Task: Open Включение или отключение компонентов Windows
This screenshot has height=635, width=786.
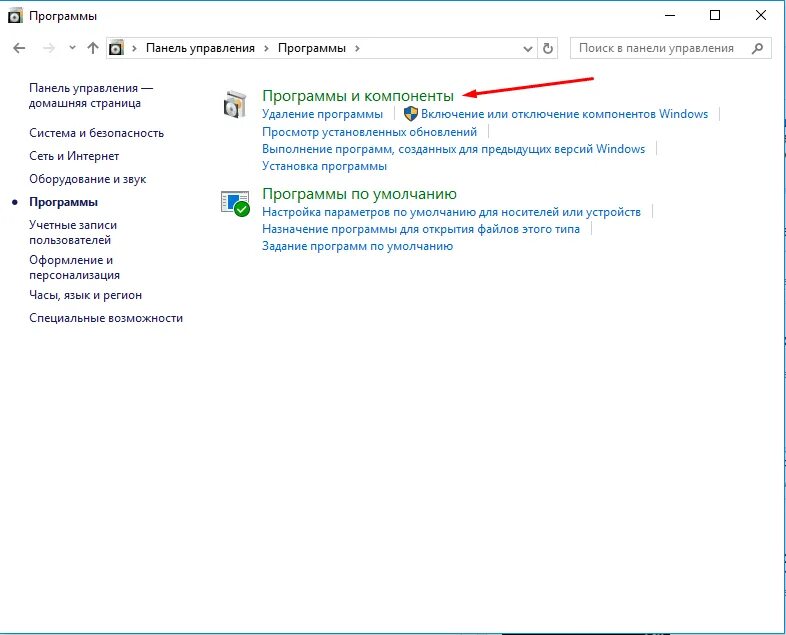Action: 564,114
